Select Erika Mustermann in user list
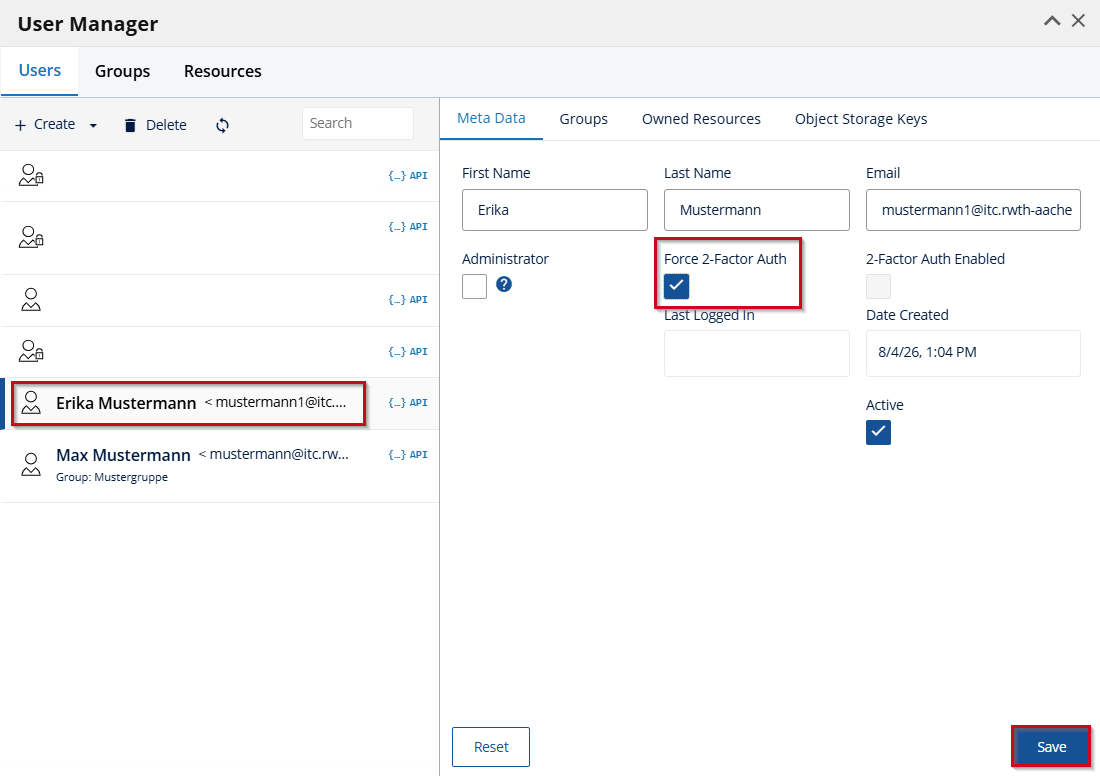The image size is (1100, 776). (x=220, y=403)
